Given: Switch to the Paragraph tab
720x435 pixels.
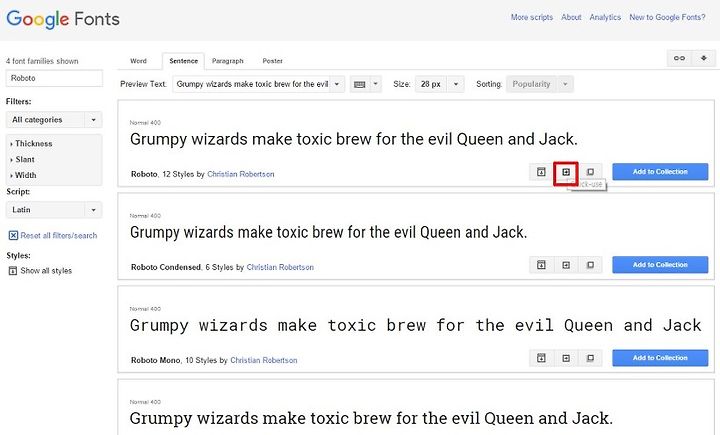Looking at the screenshot, I should 228,61.
